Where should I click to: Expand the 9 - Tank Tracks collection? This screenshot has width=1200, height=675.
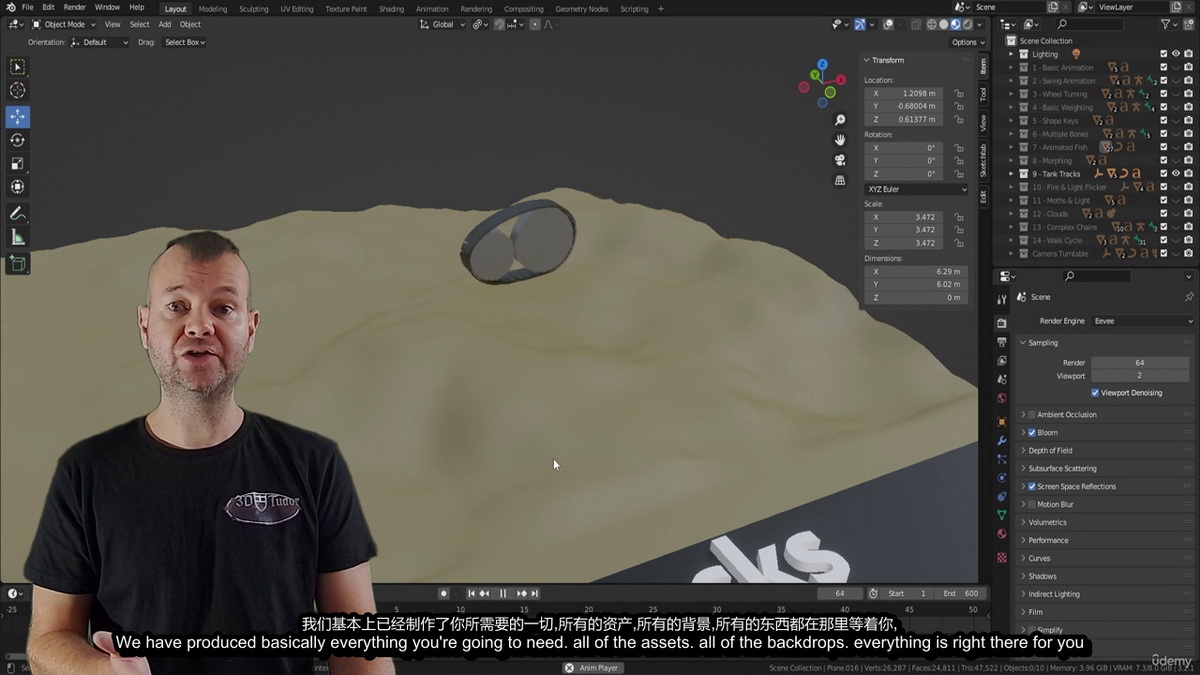[1011, 174]
